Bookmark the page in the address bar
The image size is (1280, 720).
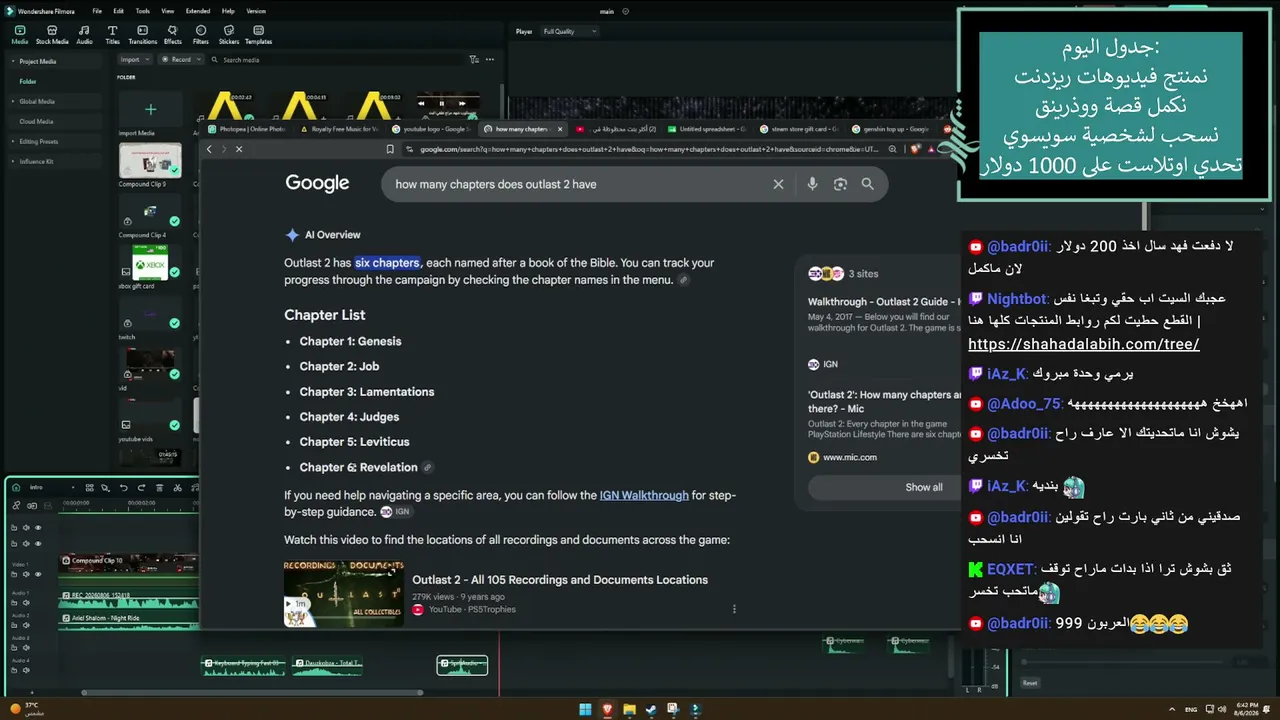390,149
